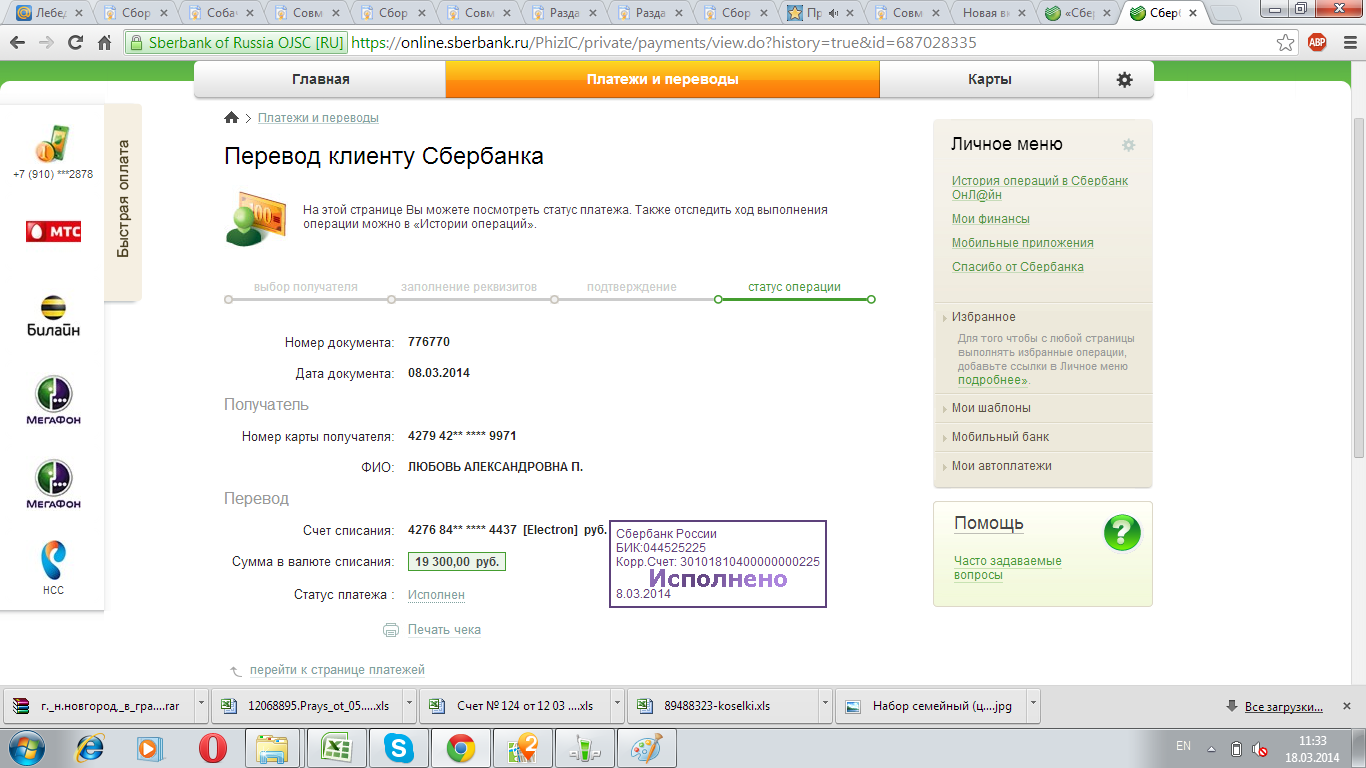Open Мобильные приложения link
The height and width of the screenshot is (768, 1366).
click(x=1023, y=243)
